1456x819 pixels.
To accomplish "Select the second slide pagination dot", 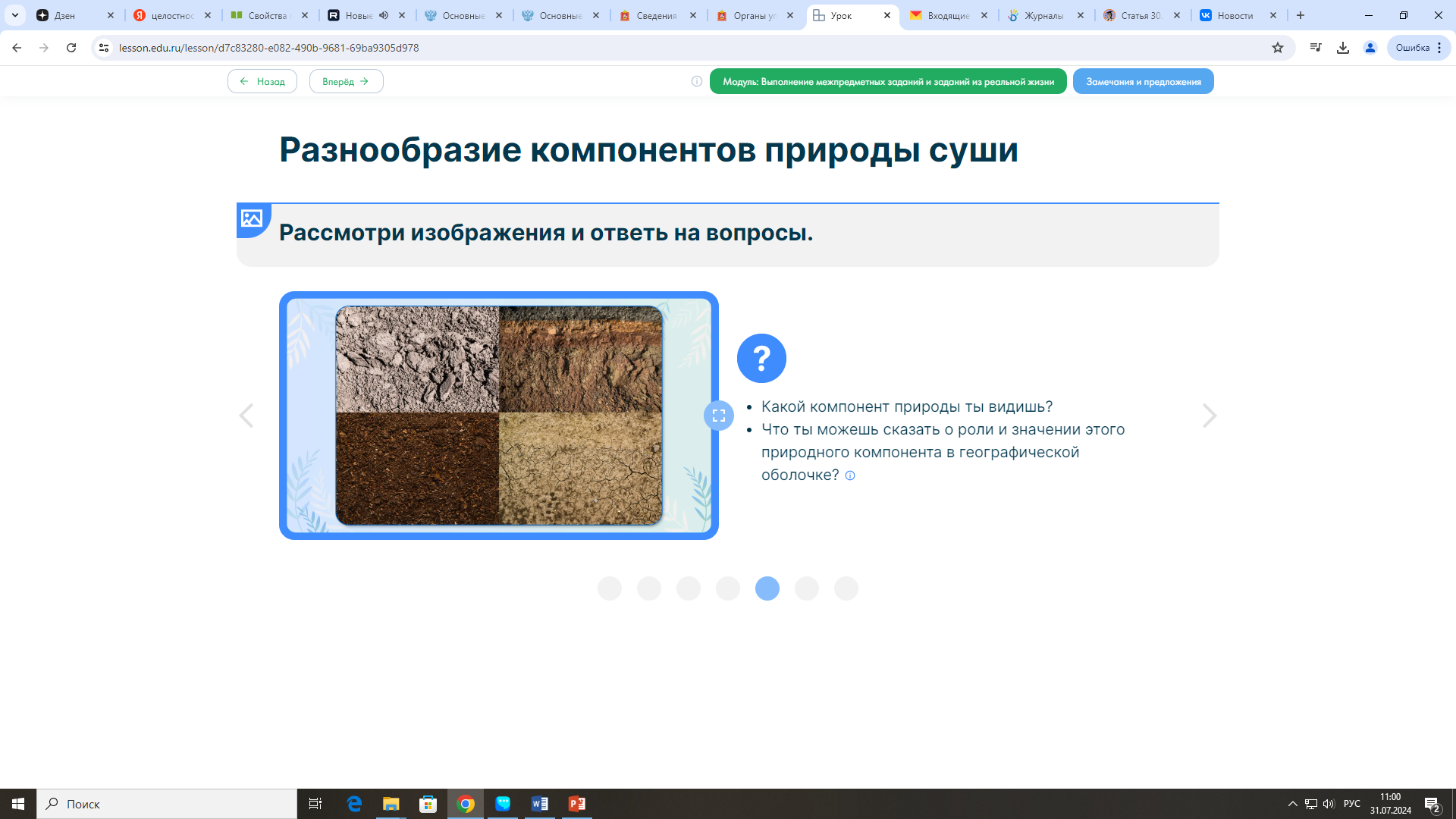I will click(649, 588).
